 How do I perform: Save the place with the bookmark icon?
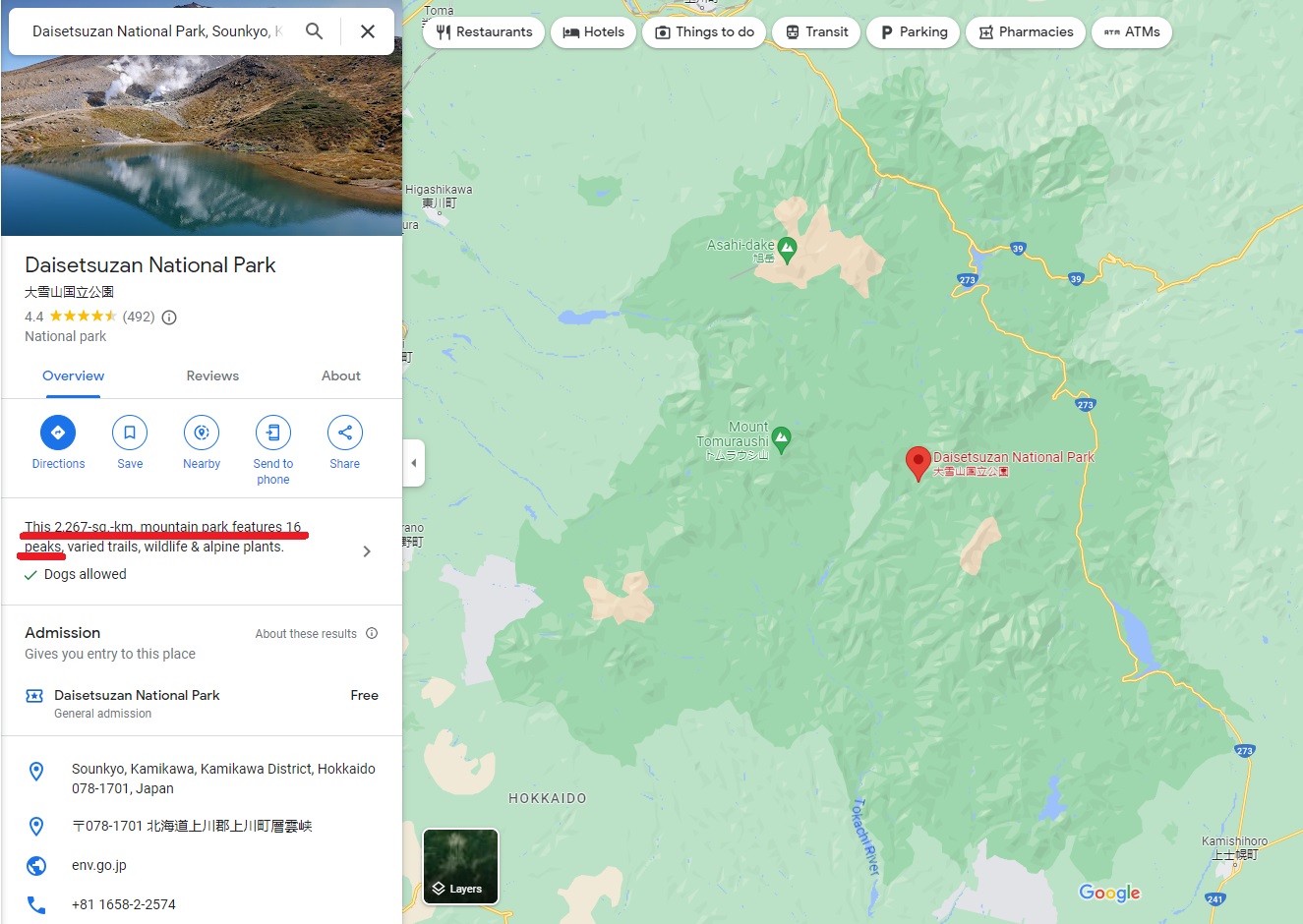pyautogui.click(x=130, y=433)
